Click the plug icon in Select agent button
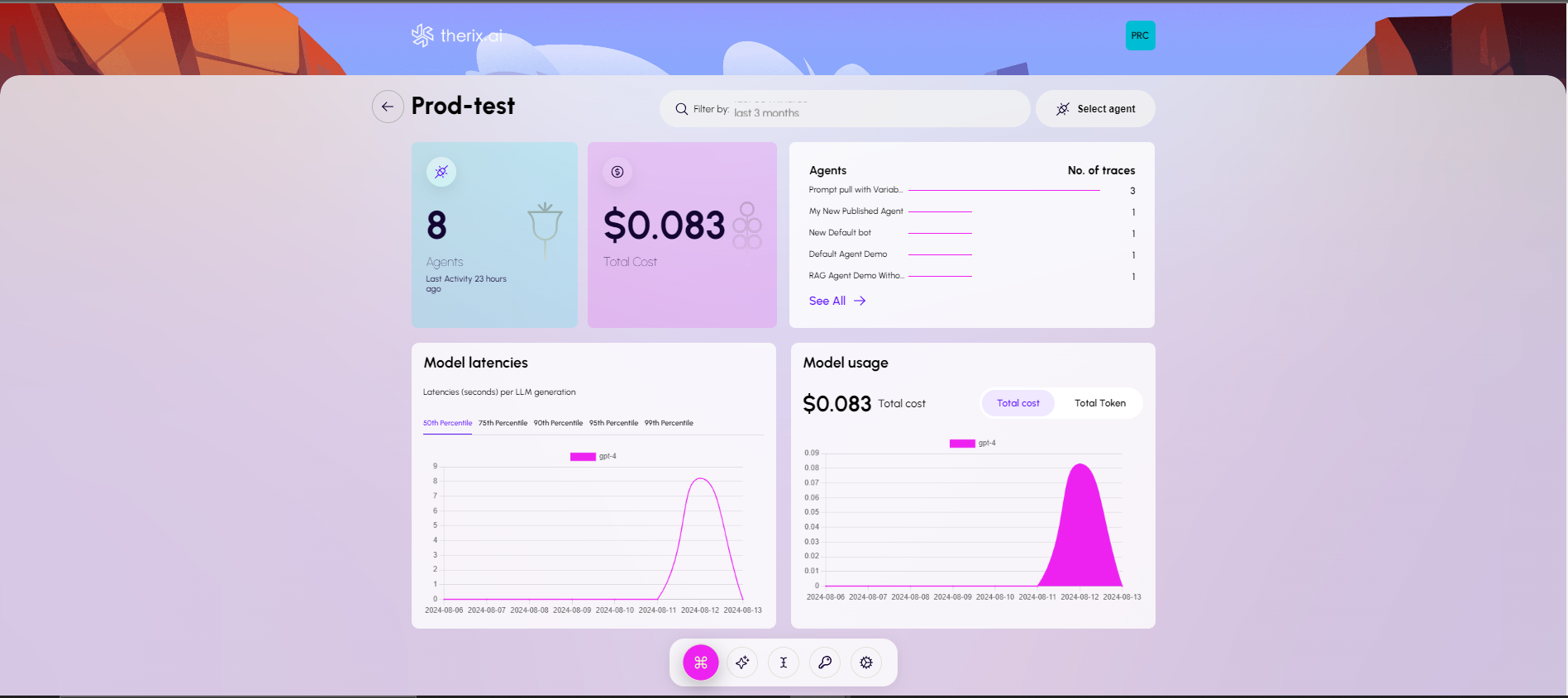 pyautogui.click(x=1063, y=109)
